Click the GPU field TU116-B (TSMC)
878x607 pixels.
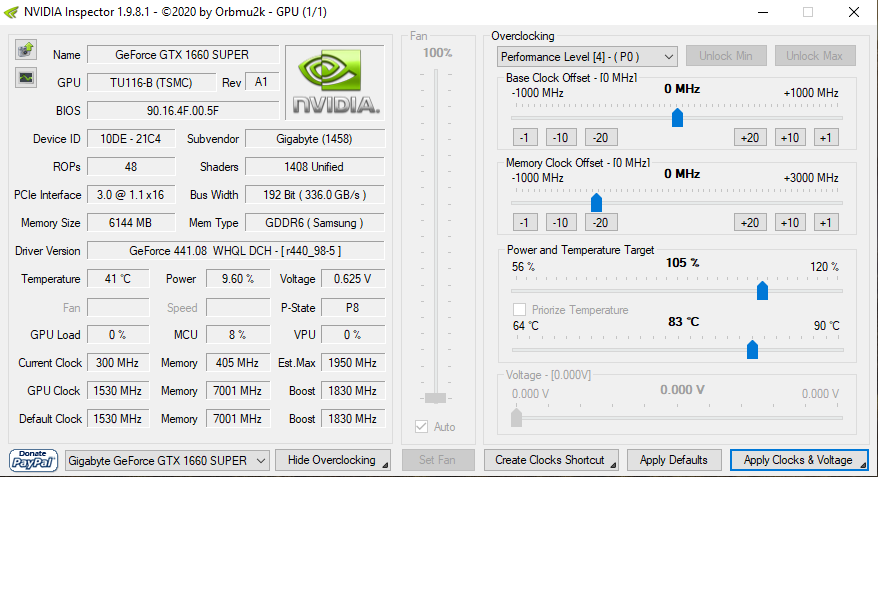[x=151, y=82]
